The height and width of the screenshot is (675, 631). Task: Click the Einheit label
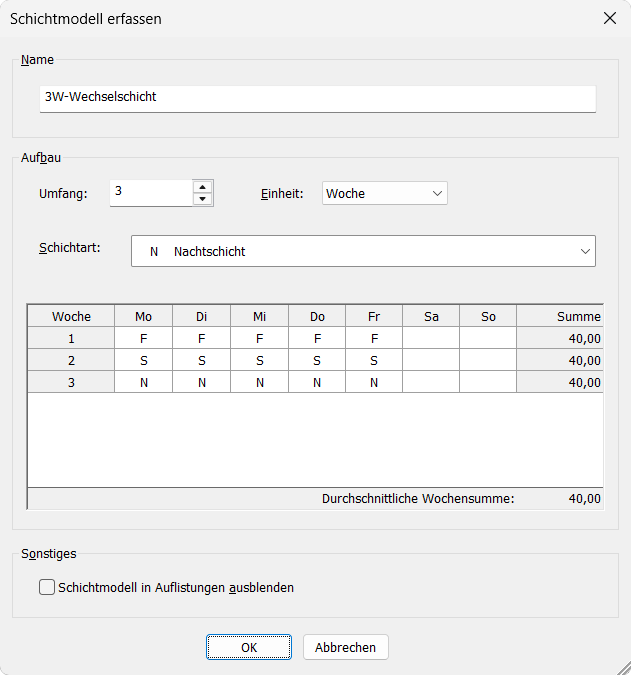[282, 194]
